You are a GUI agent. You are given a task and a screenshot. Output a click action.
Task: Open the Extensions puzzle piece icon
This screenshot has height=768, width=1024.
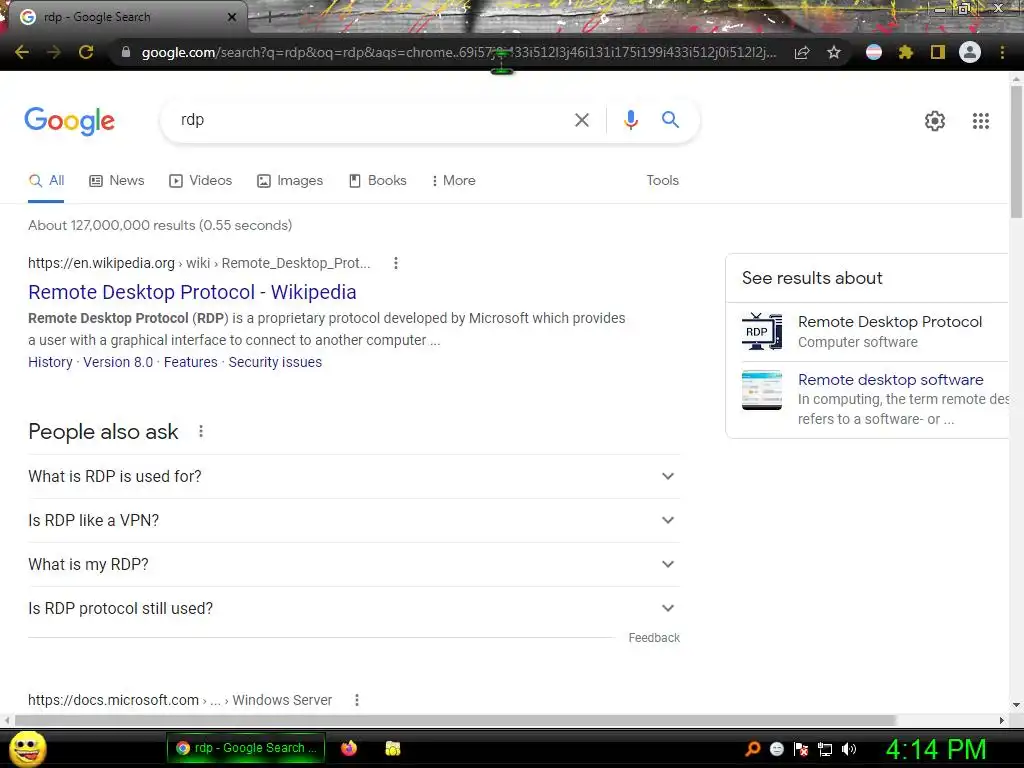click(x=906, y=52)
